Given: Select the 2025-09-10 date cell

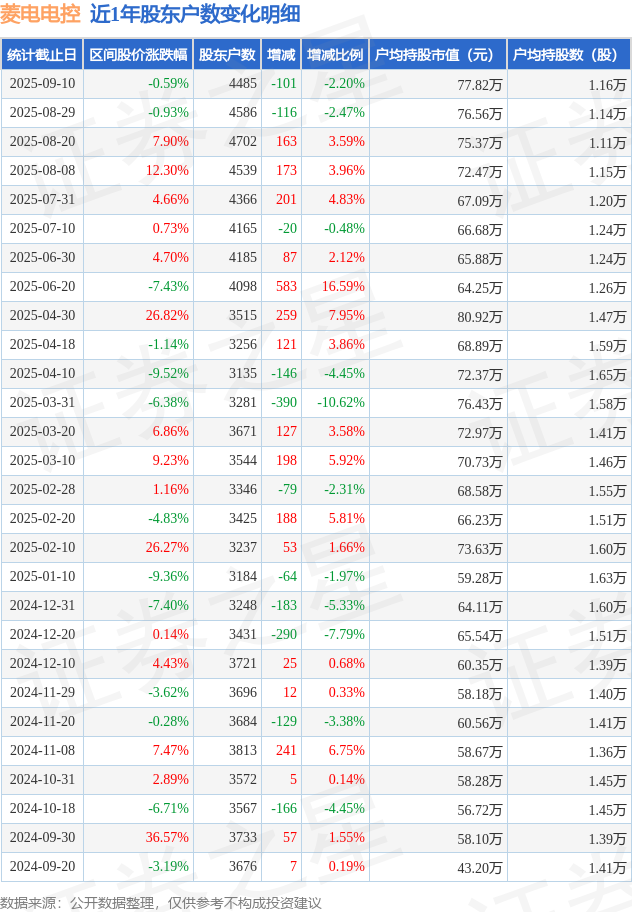Looking at the screenshot, I should [x=41, y=84].
